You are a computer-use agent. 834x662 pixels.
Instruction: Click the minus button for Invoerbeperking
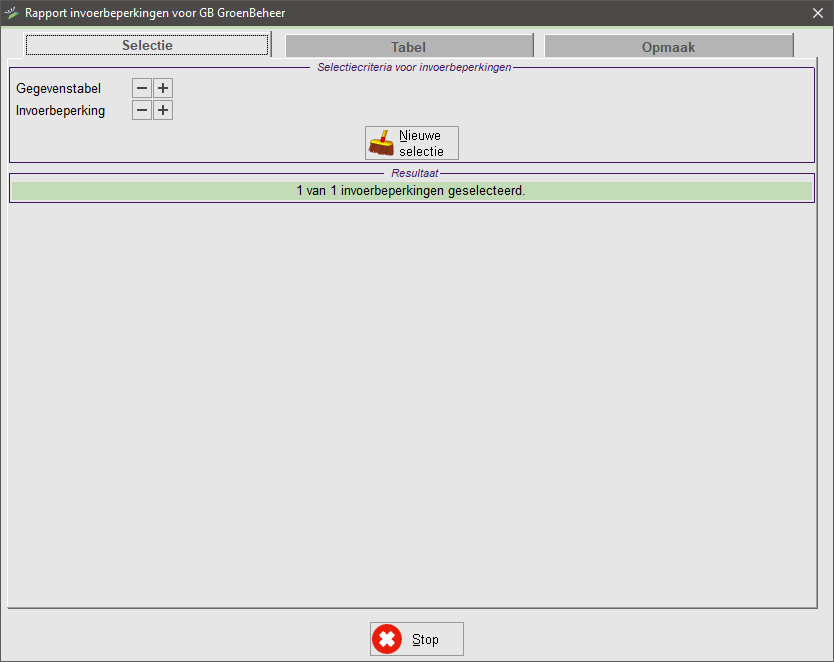141,111
